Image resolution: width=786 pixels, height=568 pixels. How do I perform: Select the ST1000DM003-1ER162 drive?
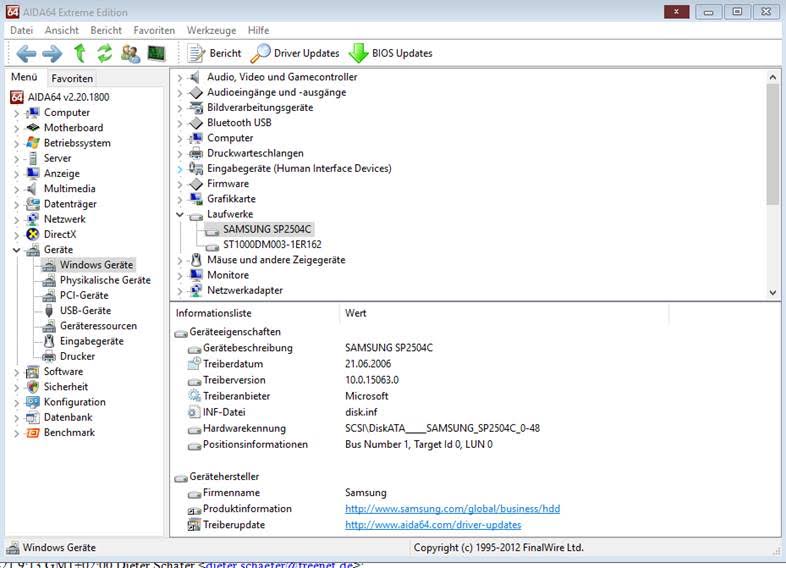pyautogui.click(x=272, y=245)
